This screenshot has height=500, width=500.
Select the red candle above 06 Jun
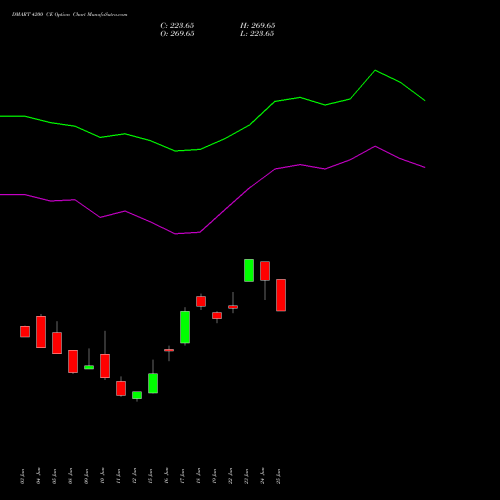tap(73, 361)
